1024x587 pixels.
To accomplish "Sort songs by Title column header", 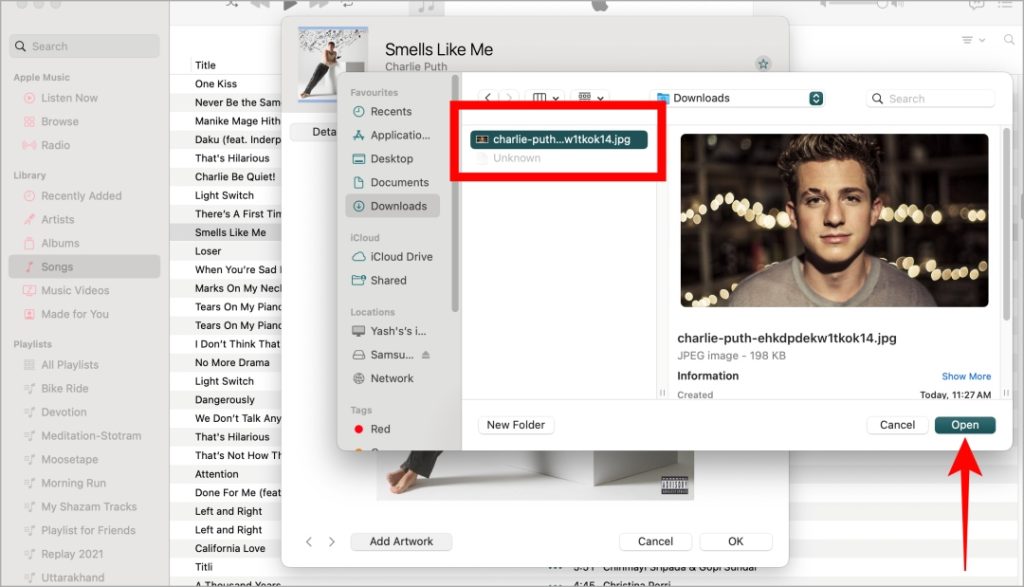I will coord(205,65).
